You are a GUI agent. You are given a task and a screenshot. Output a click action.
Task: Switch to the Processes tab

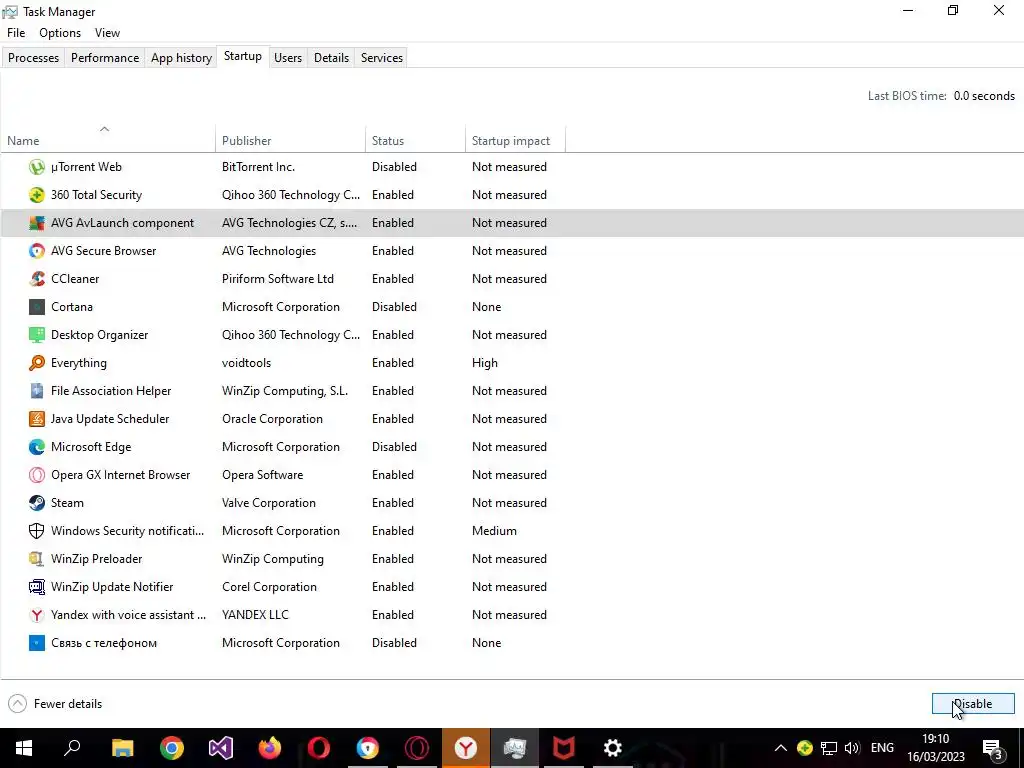33,57
